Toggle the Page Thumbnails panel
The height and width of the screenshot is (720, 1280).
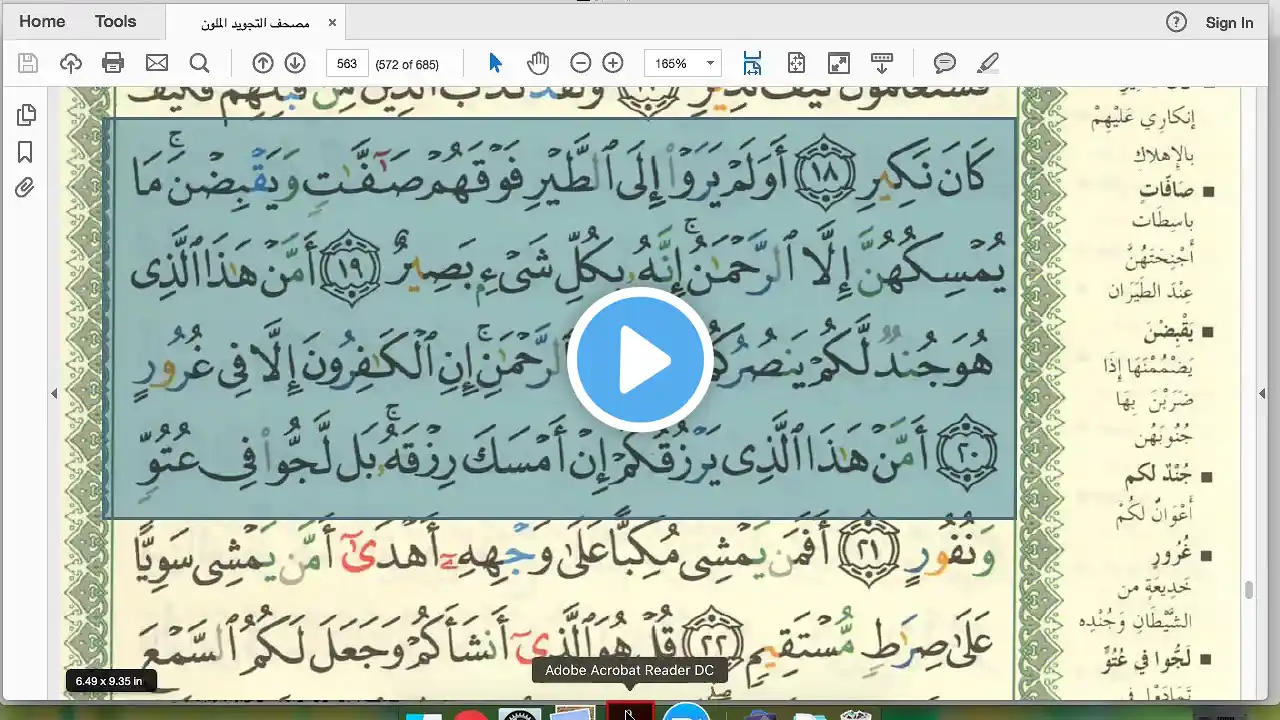pos(25,115)
